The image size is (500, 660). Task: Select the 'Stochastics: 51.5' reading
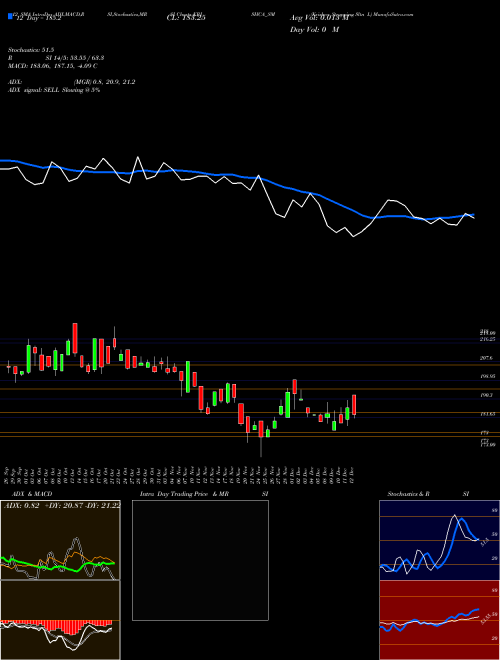[x=31, y=50]
